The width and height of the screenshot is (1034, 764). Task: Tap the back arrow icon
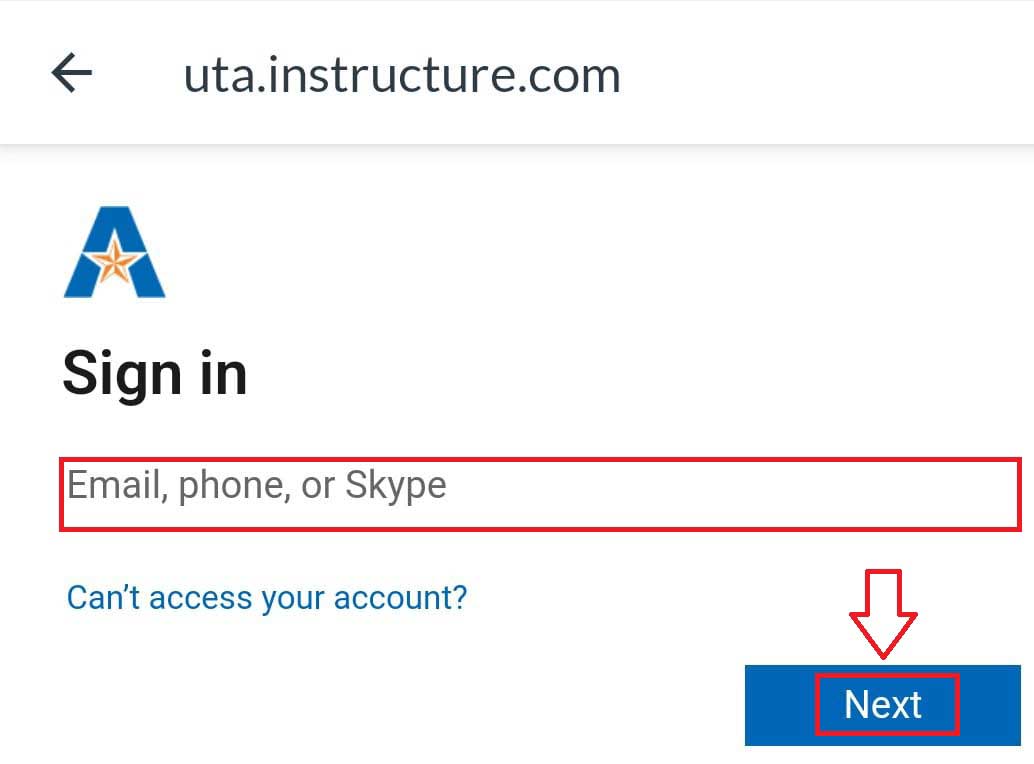pyautogui.click(x=72, y=73)
